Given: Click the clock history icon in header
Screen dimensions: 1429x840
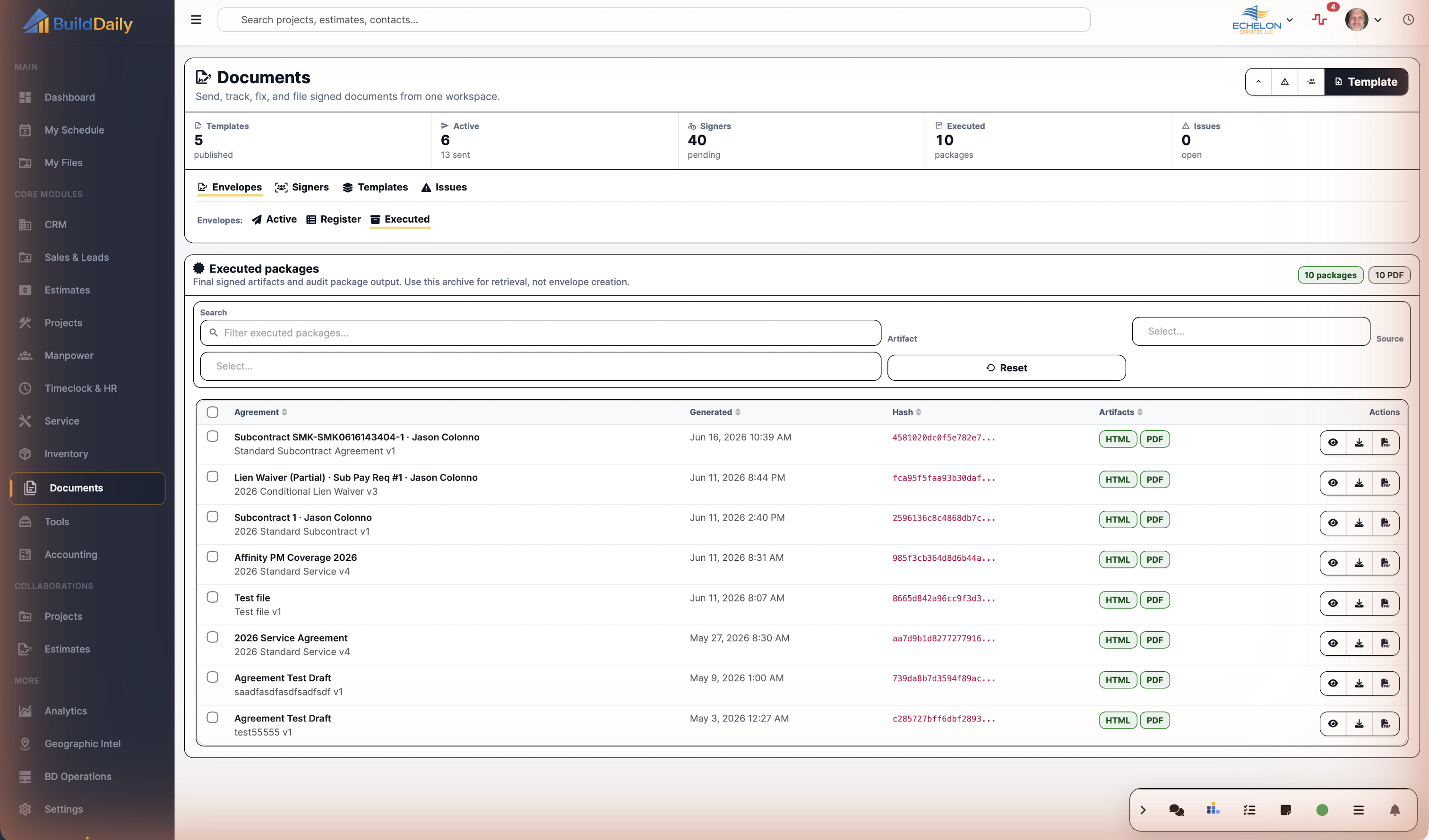Looking at the screenshot, I should (1409, 20).
